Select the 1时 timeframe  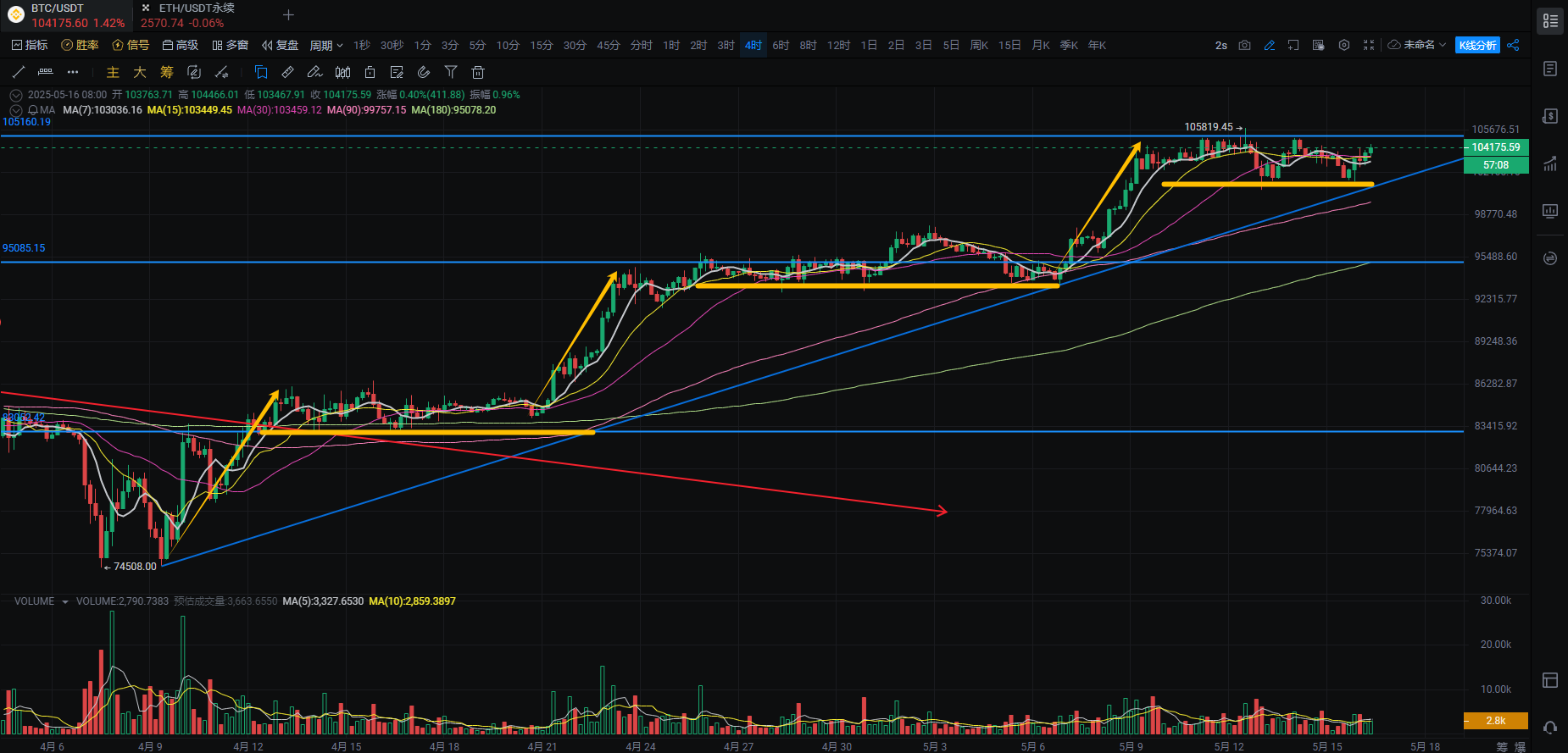tap(671, 46)
